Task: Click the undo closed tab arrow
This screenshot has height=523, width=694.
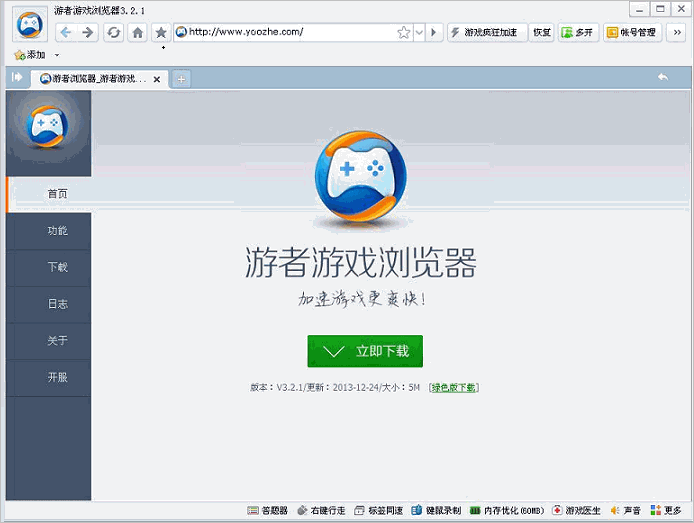Action: pyautogui.click(x=663, y=77)
